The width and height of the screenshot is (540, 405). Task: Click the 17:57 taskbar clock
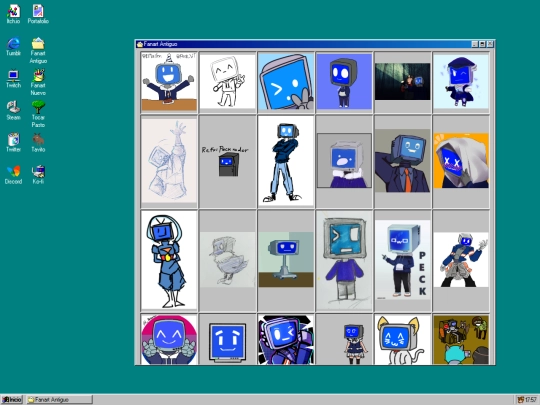pyautogui.click(x=531, y=400)
